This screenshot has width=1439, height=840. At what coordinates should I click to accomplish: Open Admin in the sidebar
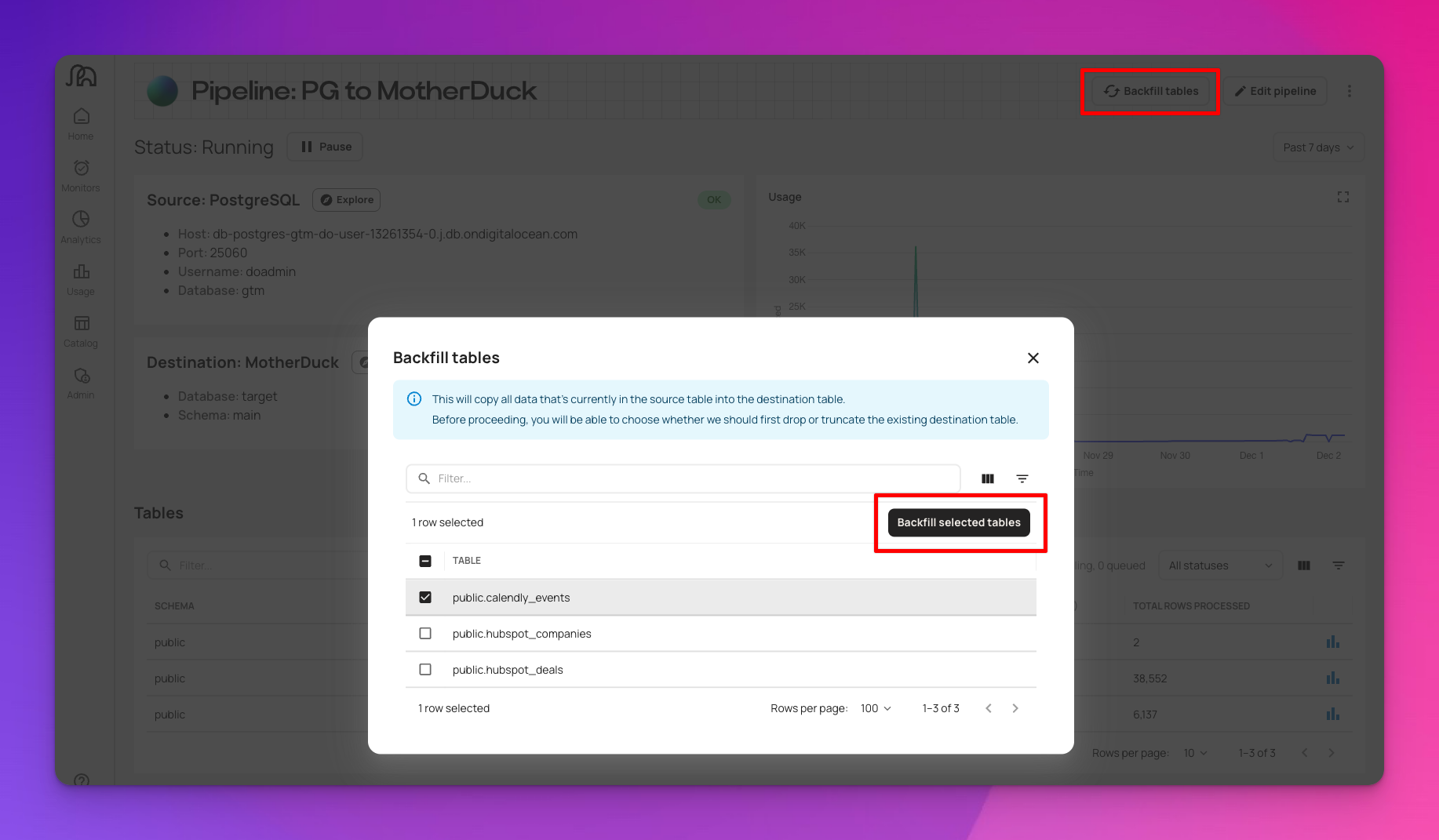[x=81, y=383]
